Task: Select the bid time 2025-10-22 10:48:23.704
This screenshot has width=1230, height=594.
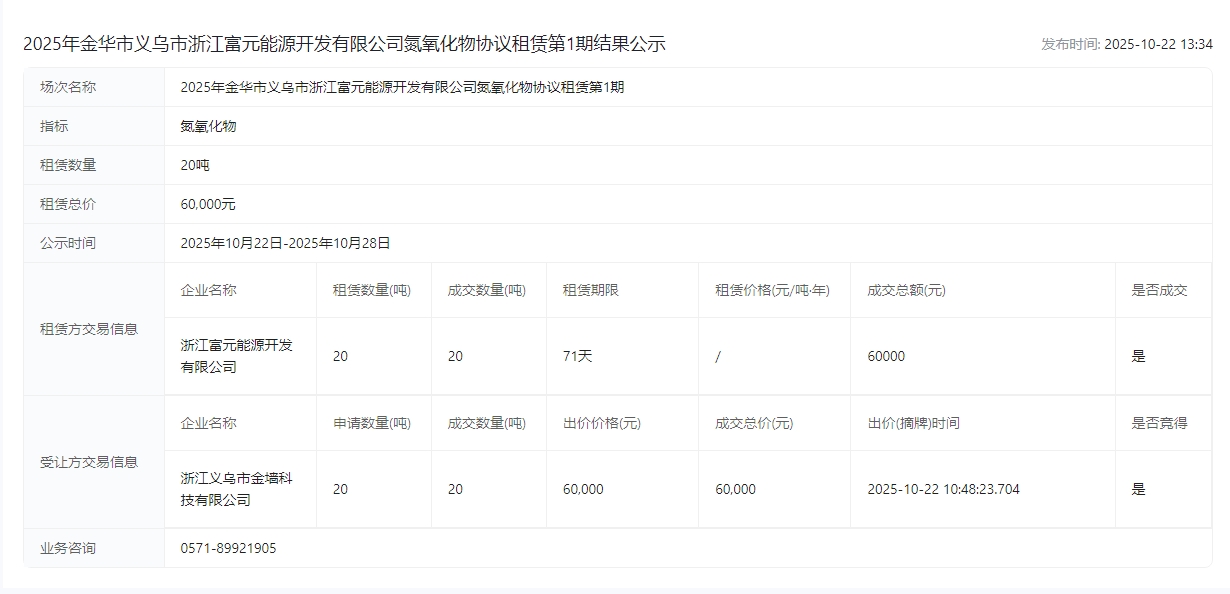Action: pos(943,489)
